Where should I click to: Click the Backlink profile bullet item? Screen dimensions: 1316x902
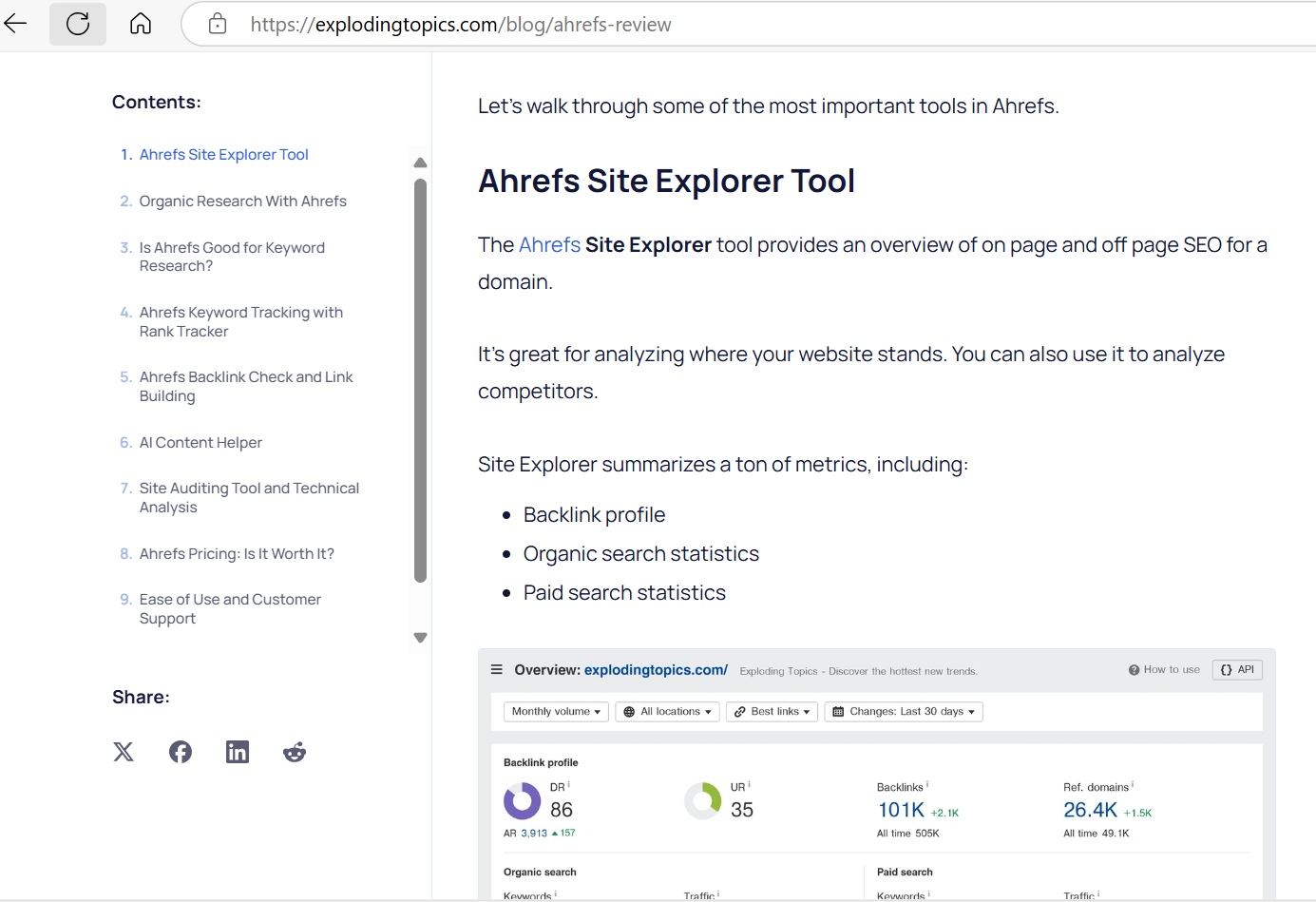click(594, 514)
